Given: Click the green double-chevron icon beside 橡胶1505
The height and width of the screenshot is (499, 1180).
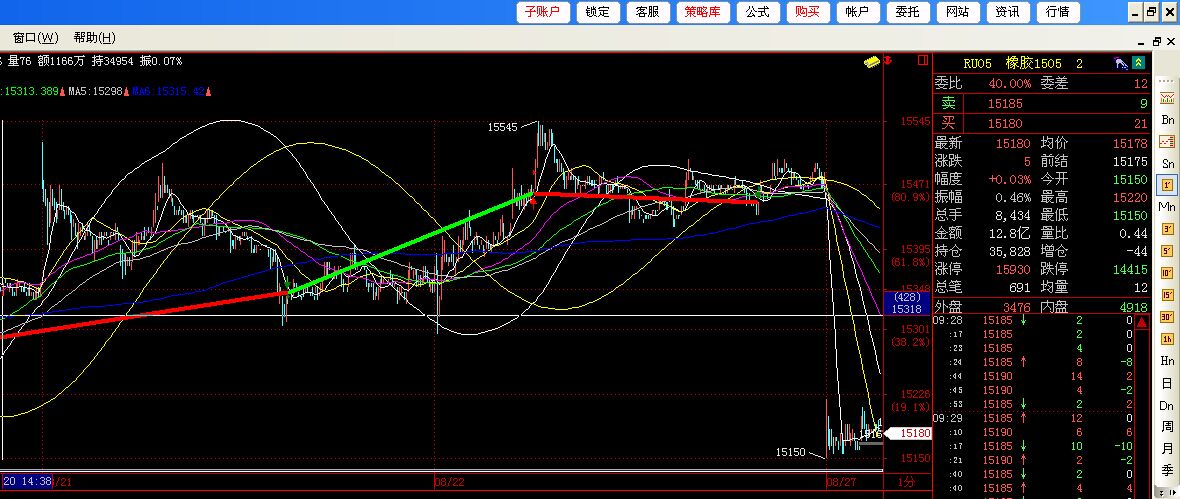Looking at the screenshot, I should point(1139,62).
